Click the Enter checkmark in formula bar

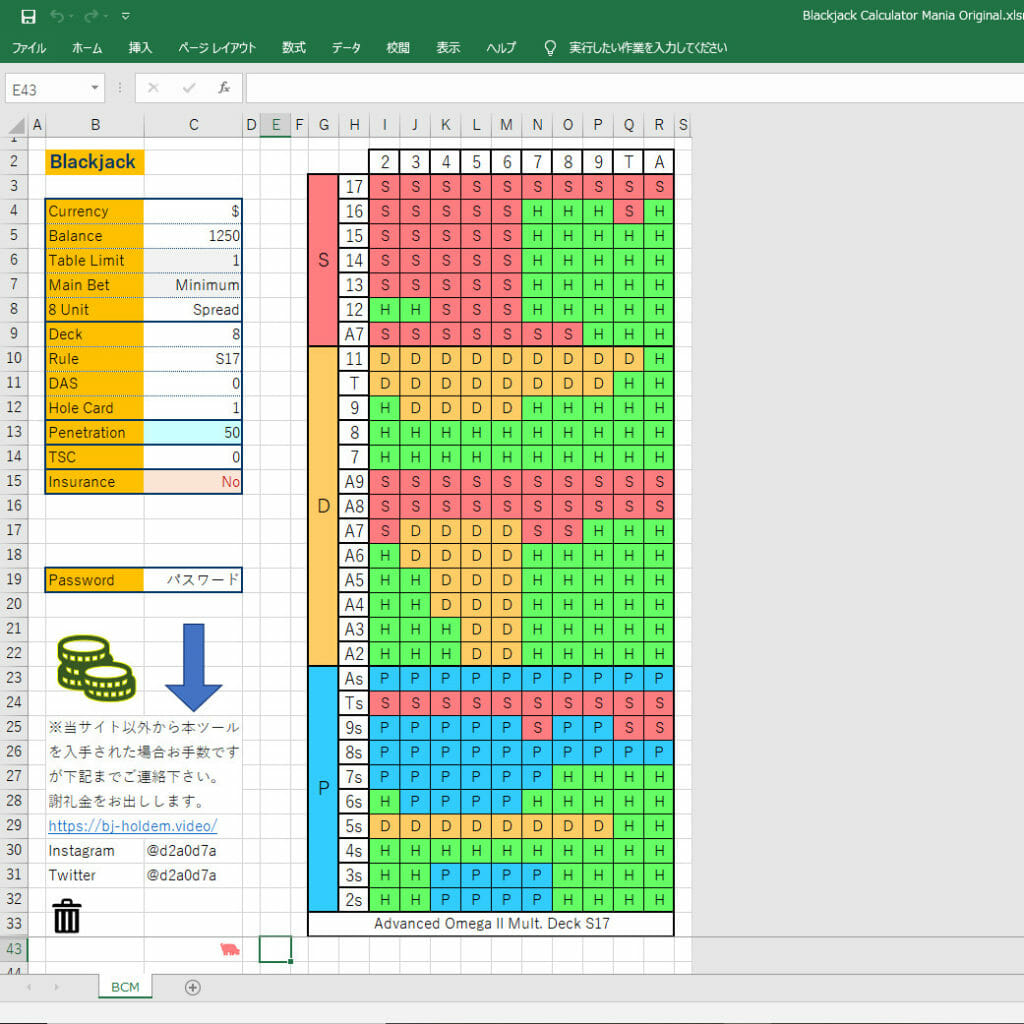click(186, 87)
